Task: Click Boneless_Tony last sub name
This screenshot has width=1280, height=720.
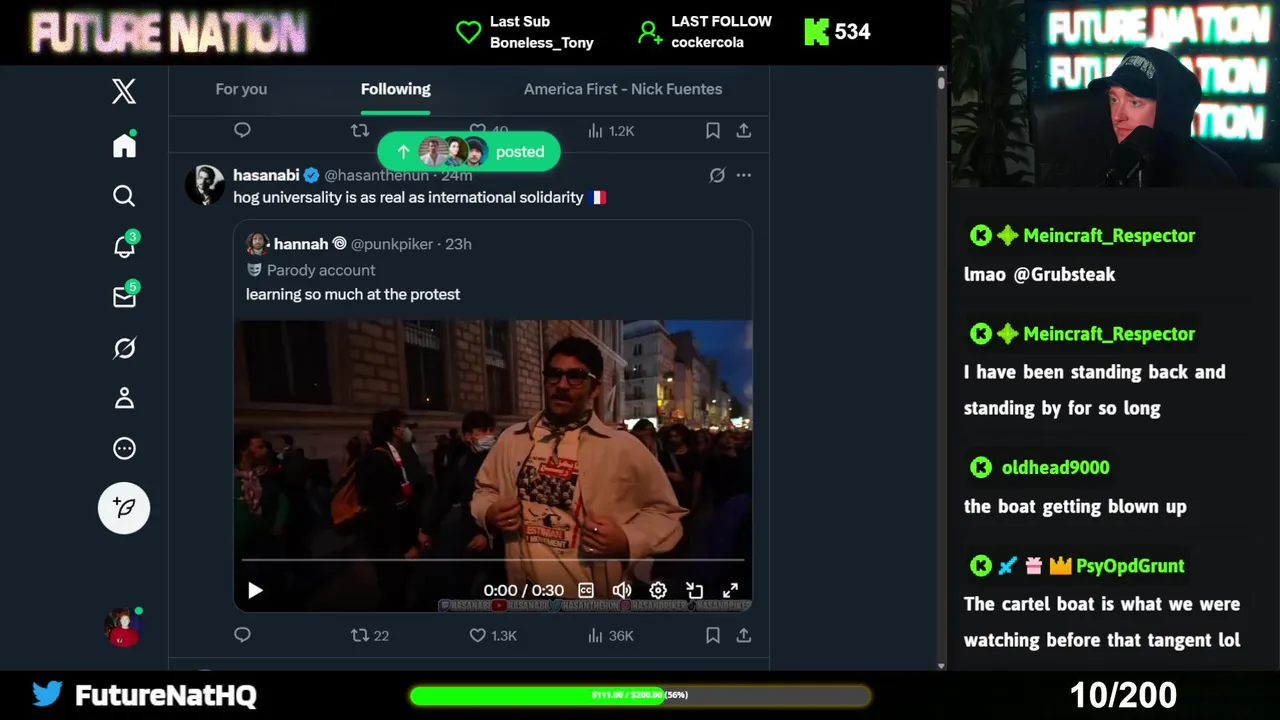Action: pyautogui.click(x=542, y=43)
